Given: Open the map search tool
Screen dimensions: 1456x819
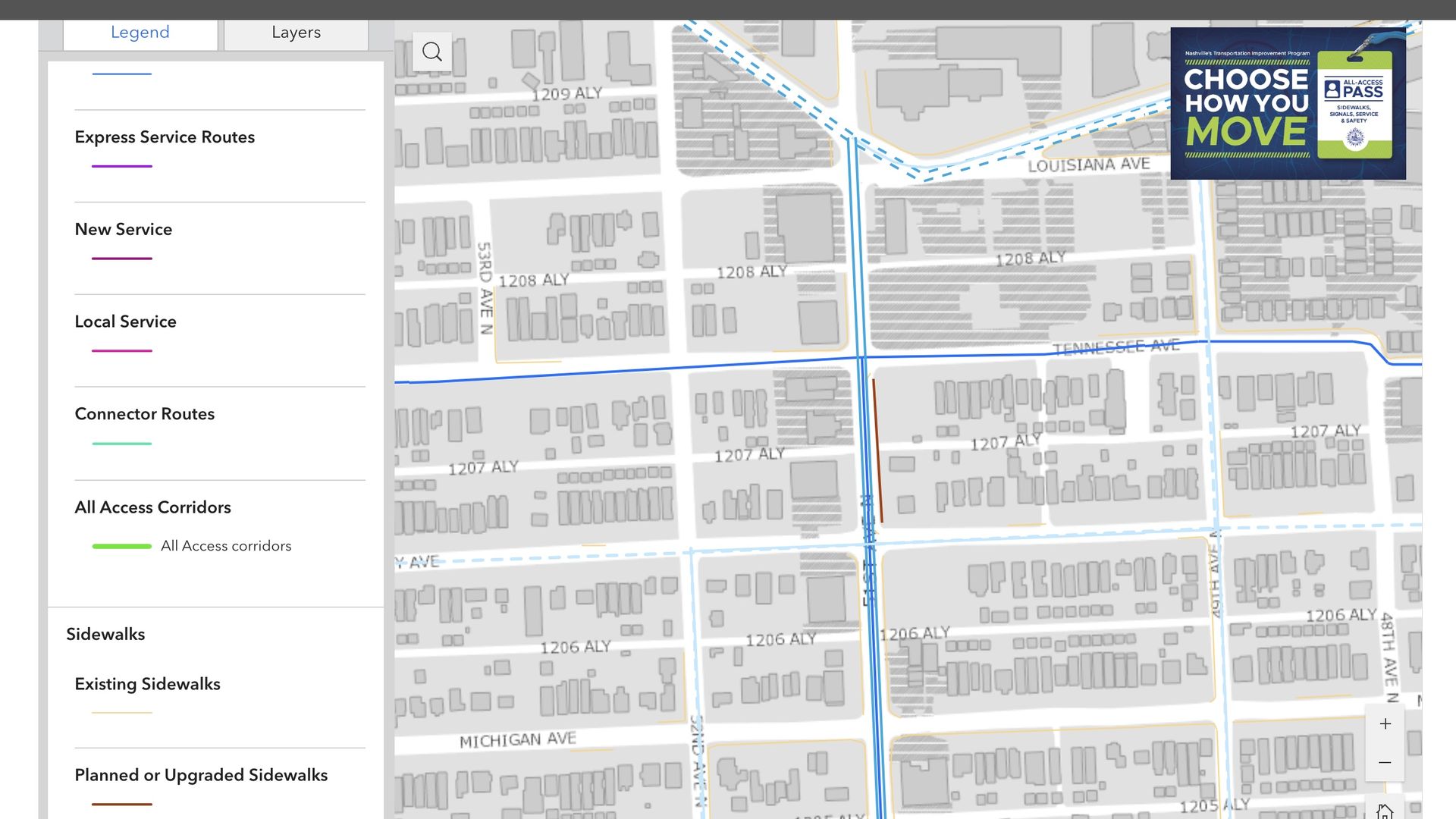Looking at the screenshot, I should (432, 50).
